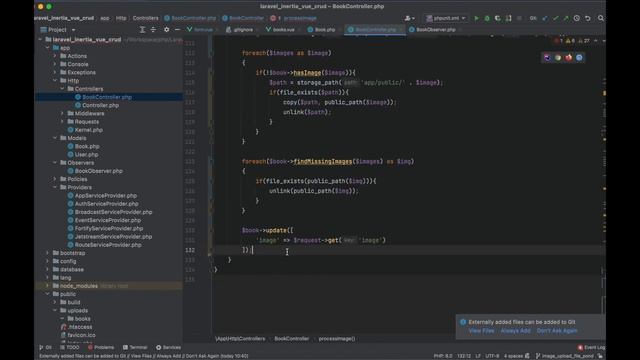The width and height of the screenshot is (640, 360).
Task: Show Git history clock icon
Action: [x=577, y=18]
